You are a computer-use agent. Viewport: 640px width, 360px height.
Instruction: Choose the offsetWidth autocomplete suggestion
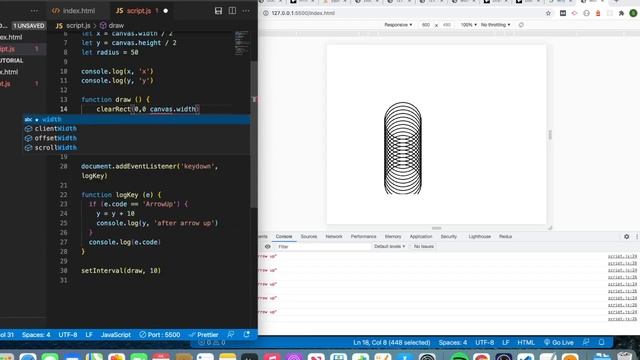pos(136,138)
